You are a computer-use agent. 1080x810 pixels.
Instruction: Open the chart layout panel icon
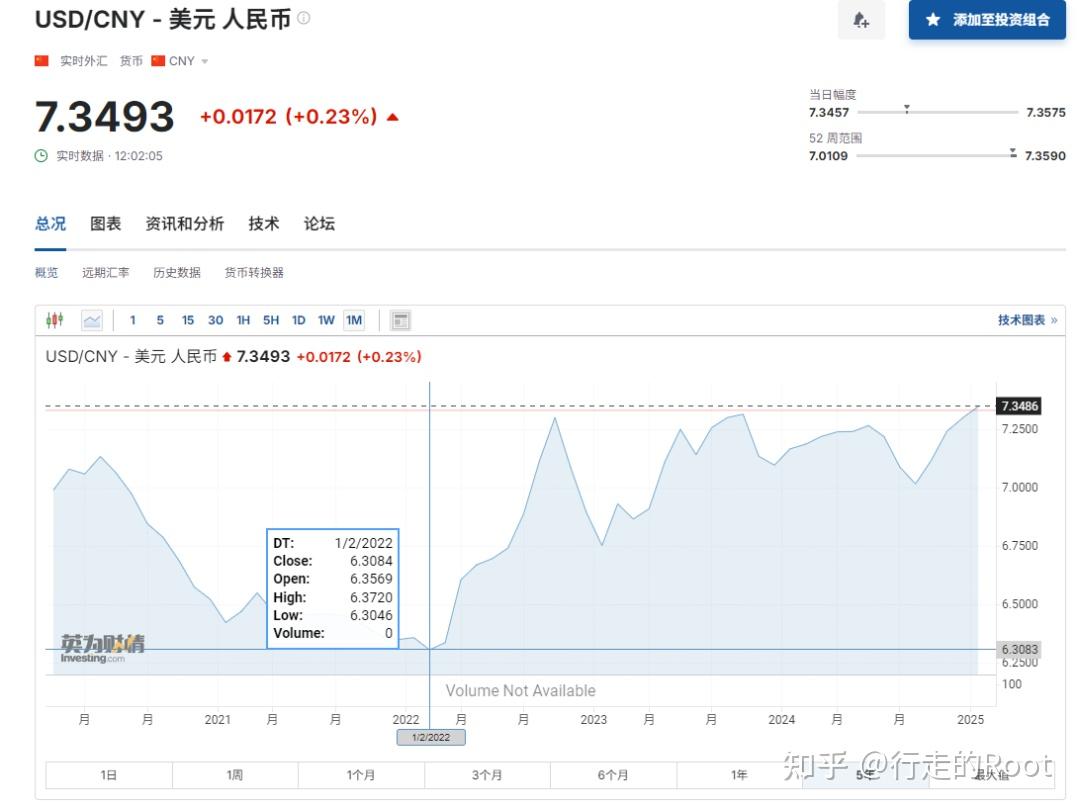400,320
